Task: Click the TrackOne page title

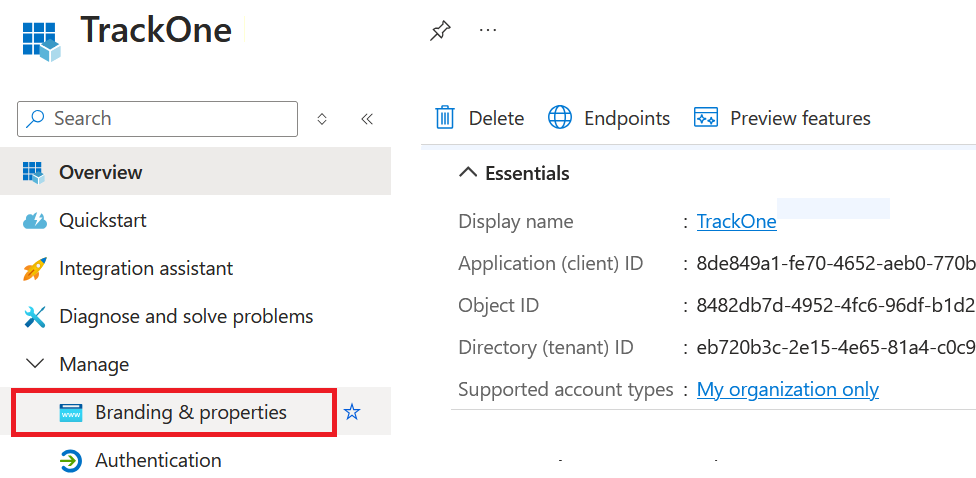Action: pos(156,30)
